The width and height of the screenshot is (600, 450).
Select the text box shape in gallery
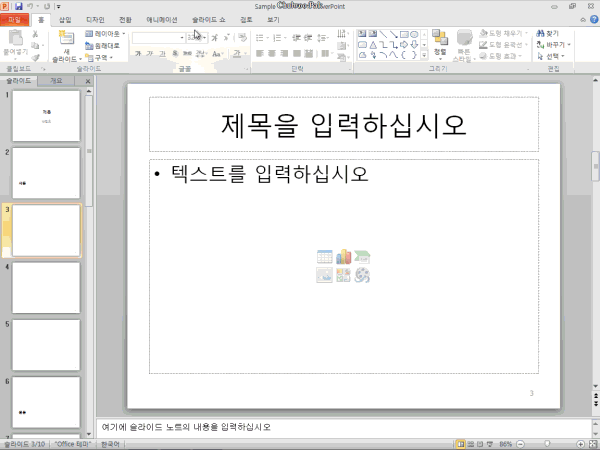coord(362,34)
